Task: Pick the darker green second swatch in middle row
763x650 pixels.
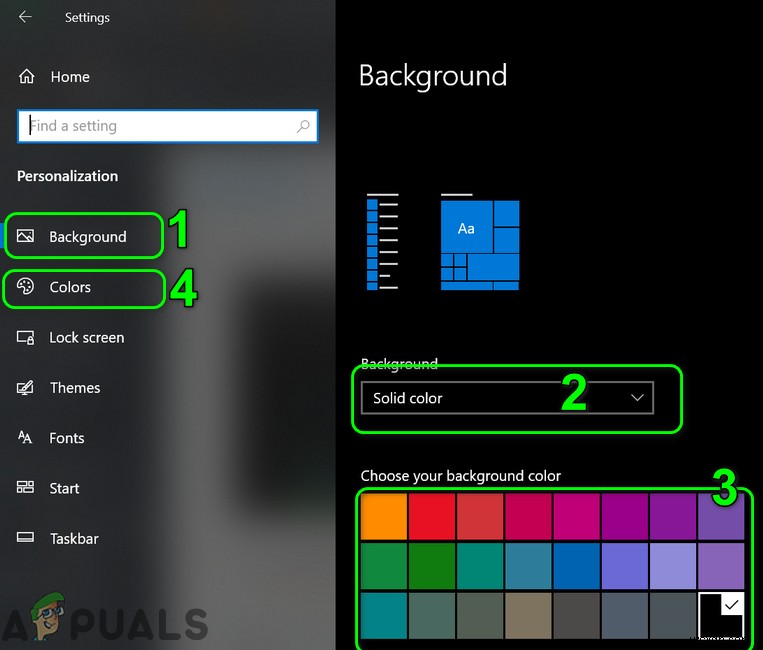Action: coord(432,566)
